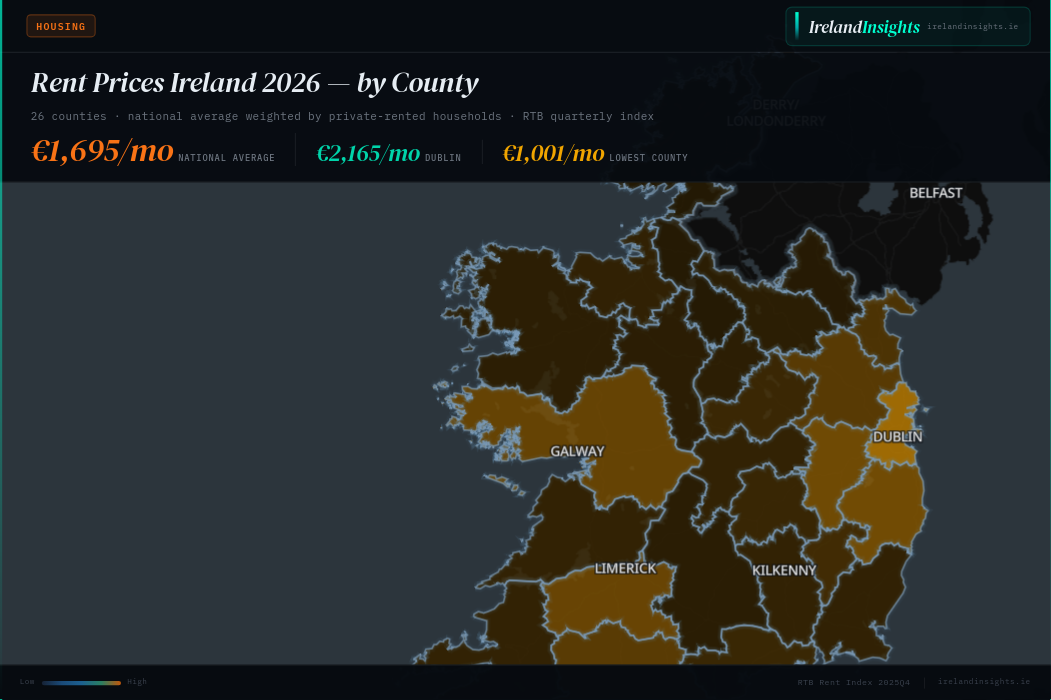Image resolution: width=1051 pixels, height=700 pixels.
Task: Select the LIMERICK map label
Action: point(625,569)
